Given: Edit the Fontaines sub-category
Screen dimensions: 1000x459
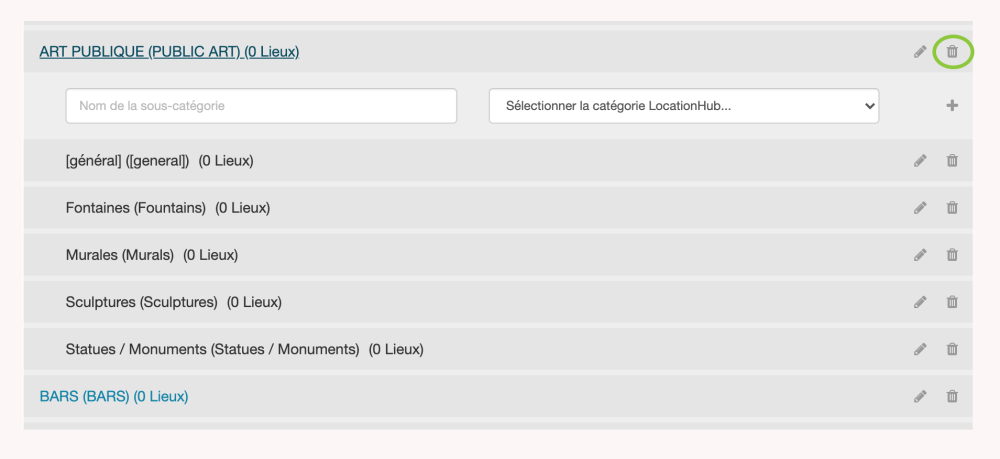Looking at the screenshot, I should click(920, 208).
